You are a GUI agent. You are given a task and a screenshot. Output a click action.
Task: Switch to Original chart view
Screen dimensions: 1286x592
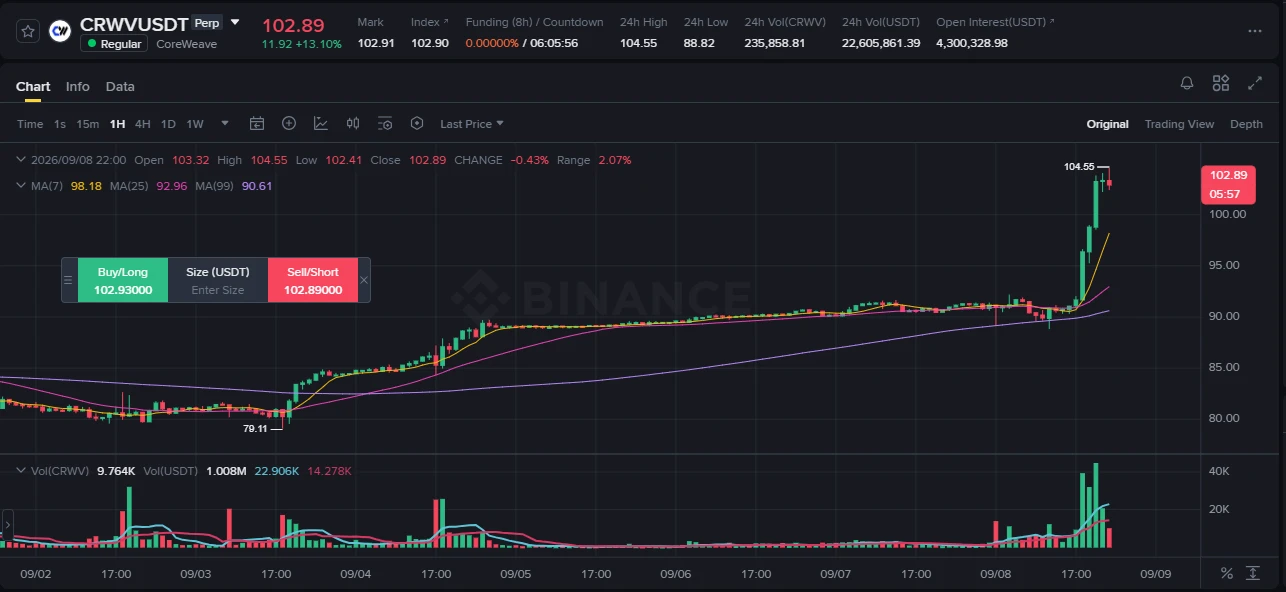point(1108,124)
